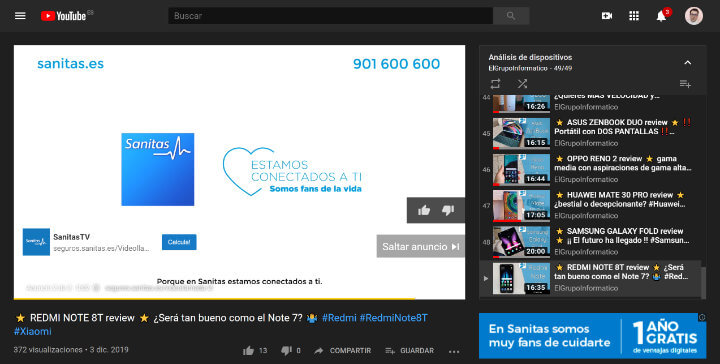This screenshot has width=720, height=364.
Task: Click the Sanitas blue logo in video
Action: click(158, 169)
